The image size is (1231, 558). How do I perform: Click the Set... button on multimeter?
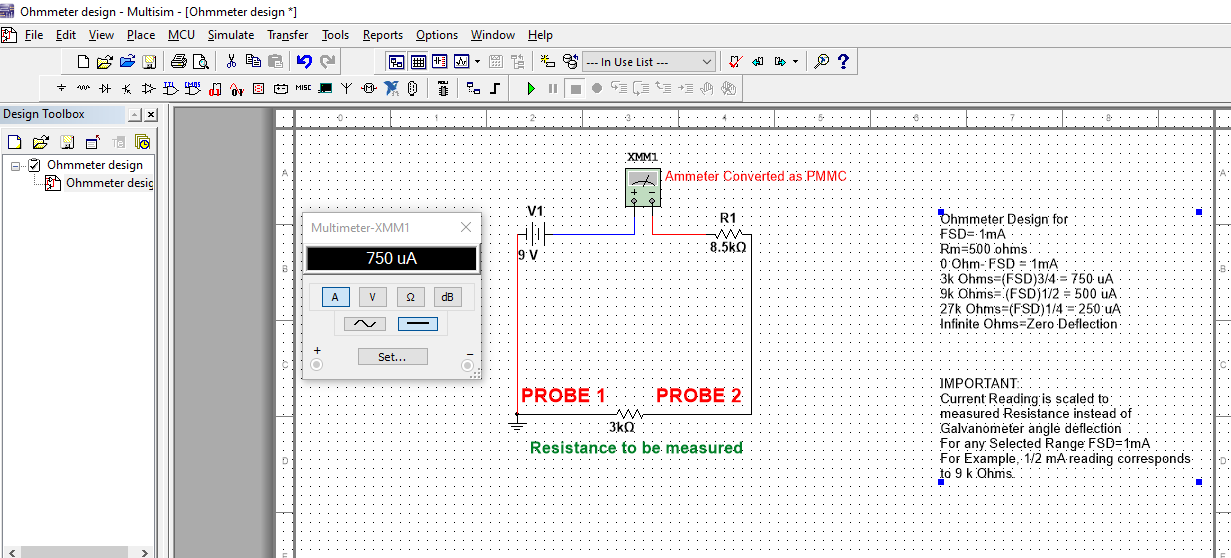[393, 356]
